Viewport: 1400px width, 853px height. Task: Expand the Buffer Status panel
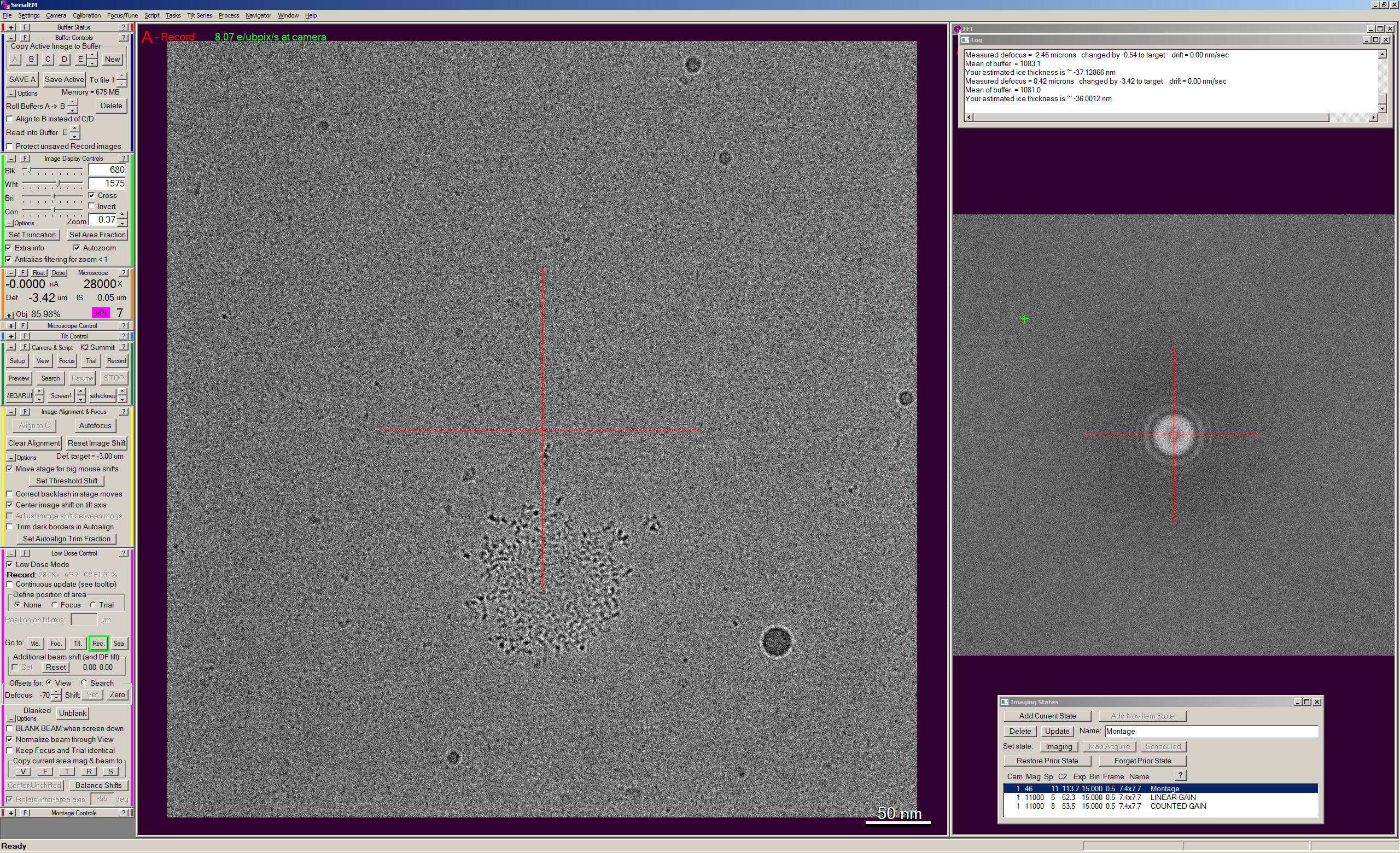tap(11, 27)
